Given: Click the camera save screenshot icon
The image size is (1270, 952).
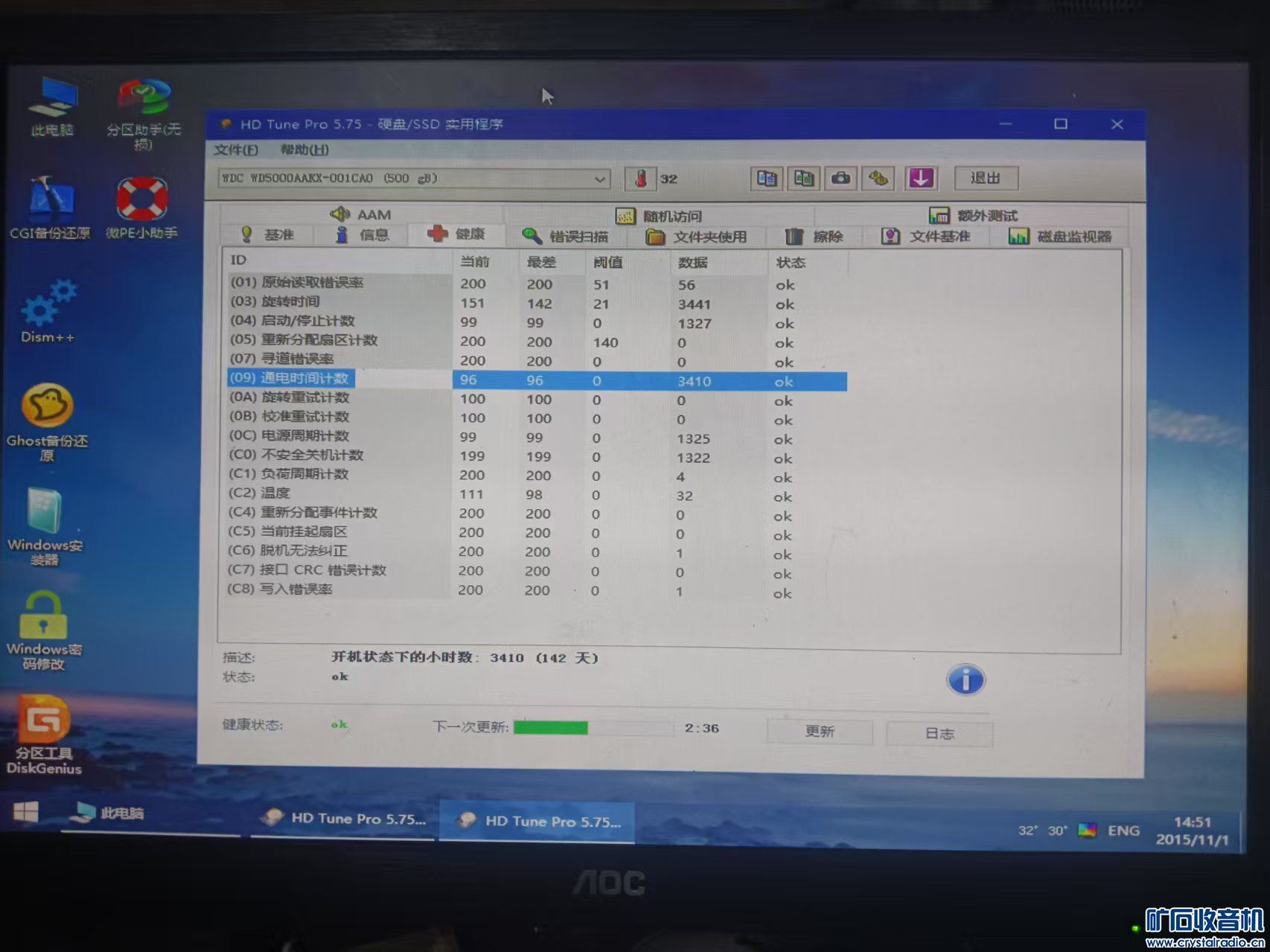Looking at the screenshot, I should point(840,178).
